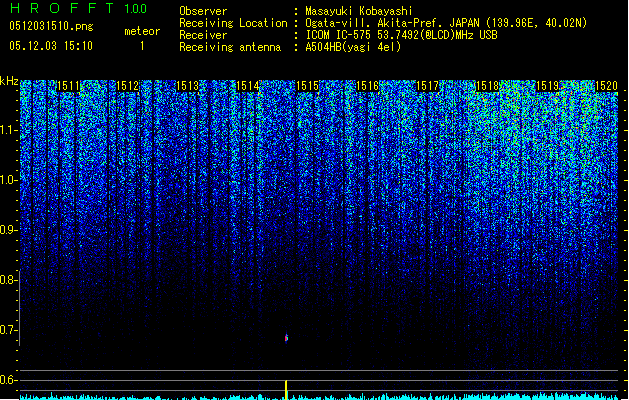Click the 1513 time marker

pyautogui.click(x=188, y=86)
